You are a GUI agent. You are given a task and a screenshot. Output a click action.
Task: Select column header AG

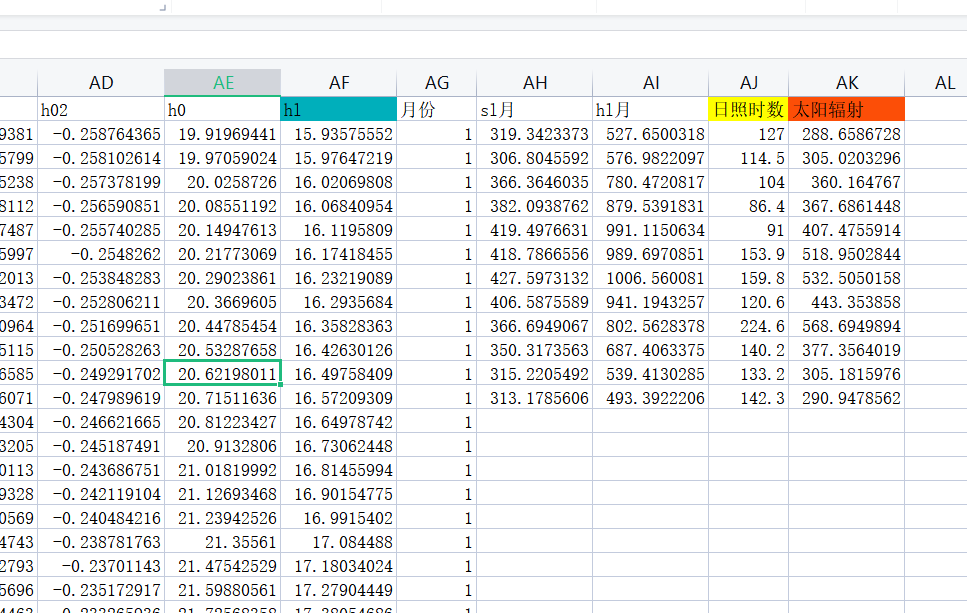[x=437, y=83]
